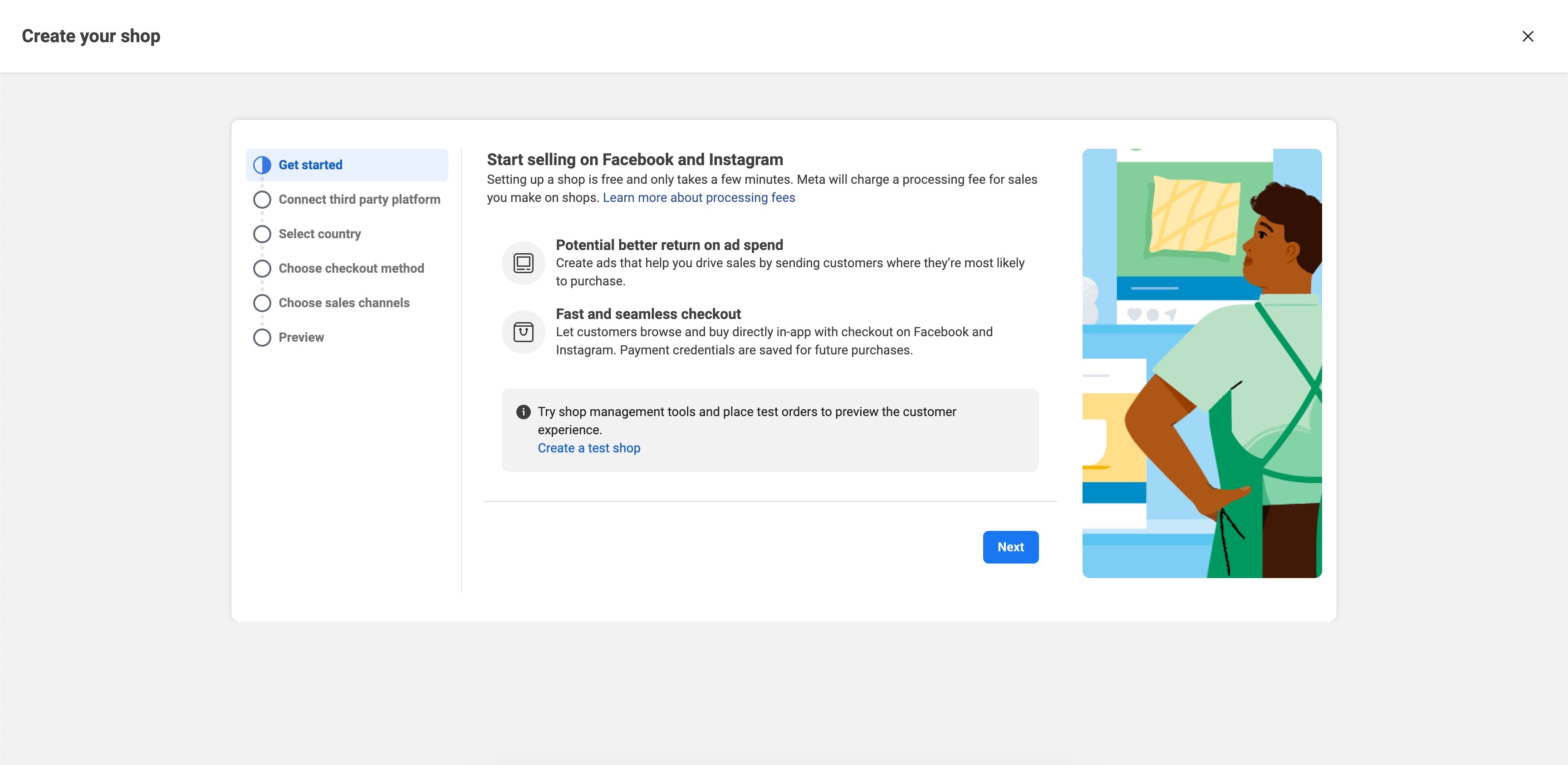Click the Choose sales channels step circle
The height and width of the screenshot is (765, 1568).
pos(262,303)
